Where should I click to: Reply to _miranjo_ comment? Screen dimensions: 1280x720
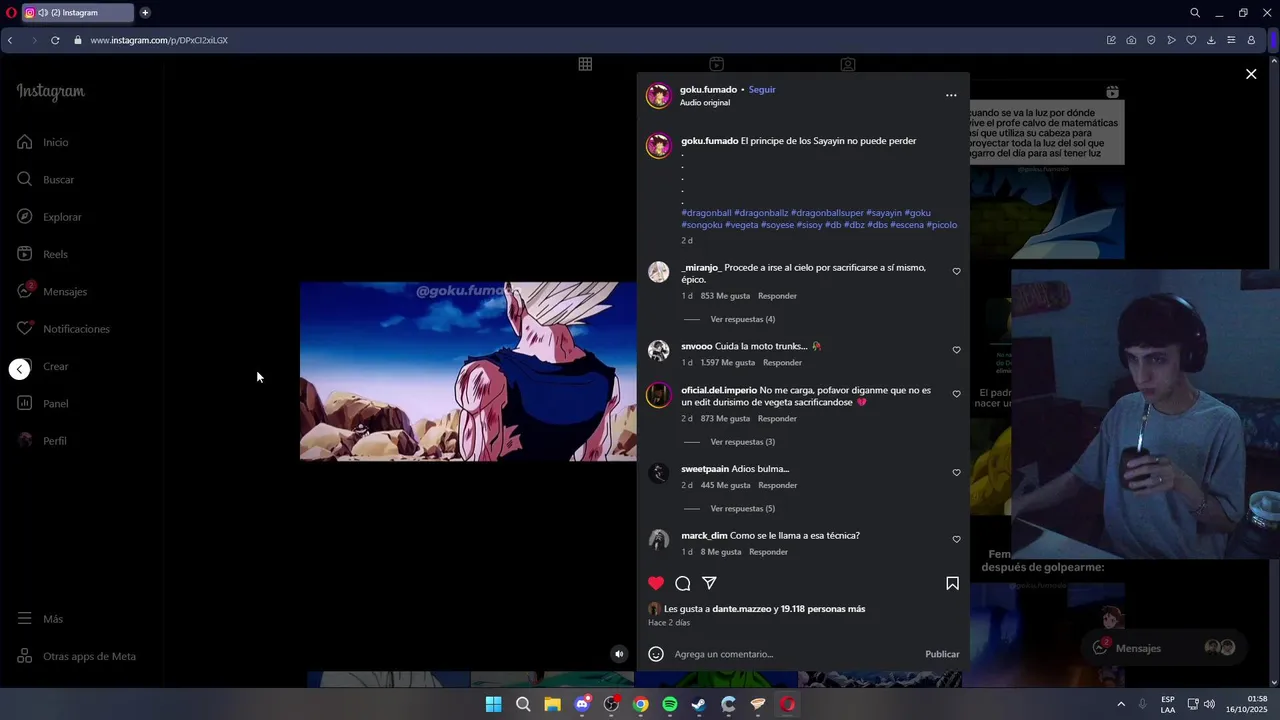tap(777, 296)
